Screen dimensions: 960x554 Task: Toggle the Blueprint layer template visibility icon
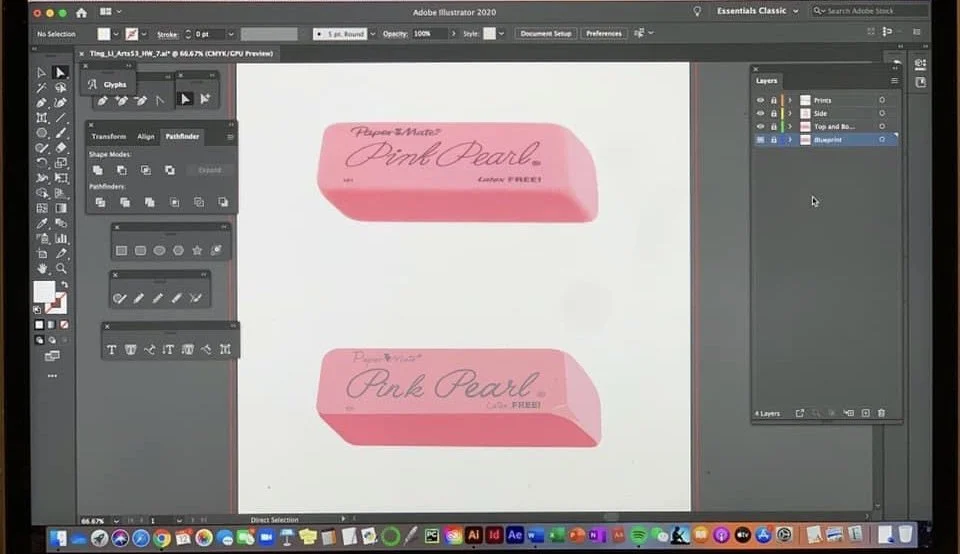tap(760, 140)
